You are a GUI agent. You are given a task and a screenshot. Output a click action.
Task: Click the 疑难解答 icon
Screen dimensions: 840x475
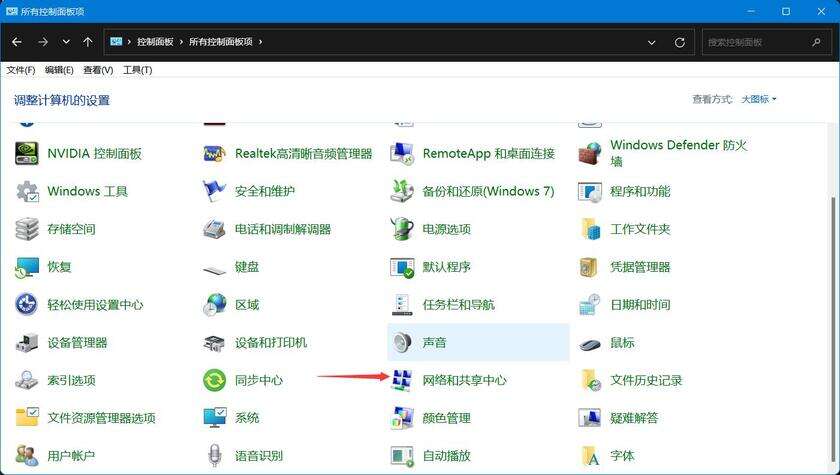[x=590, y=418]
